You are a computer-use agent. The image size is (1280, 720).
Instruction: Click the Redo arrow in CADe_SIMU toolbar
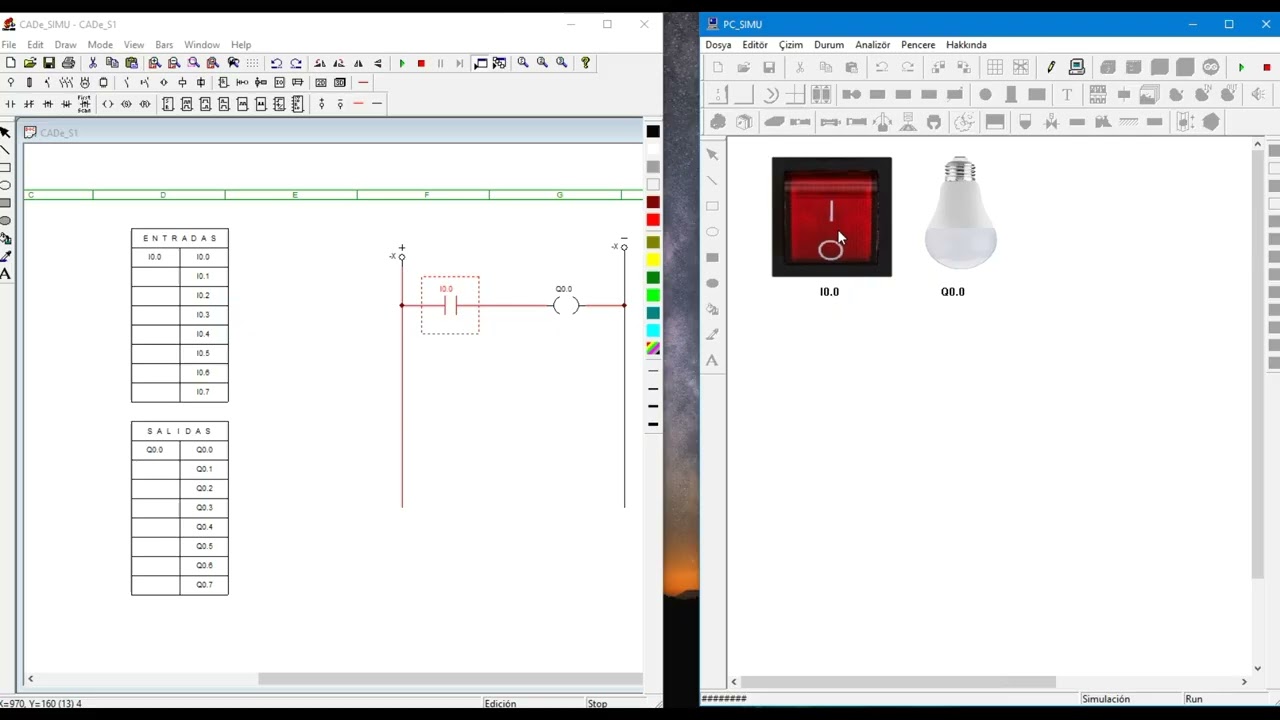click(x=296, y=63)
